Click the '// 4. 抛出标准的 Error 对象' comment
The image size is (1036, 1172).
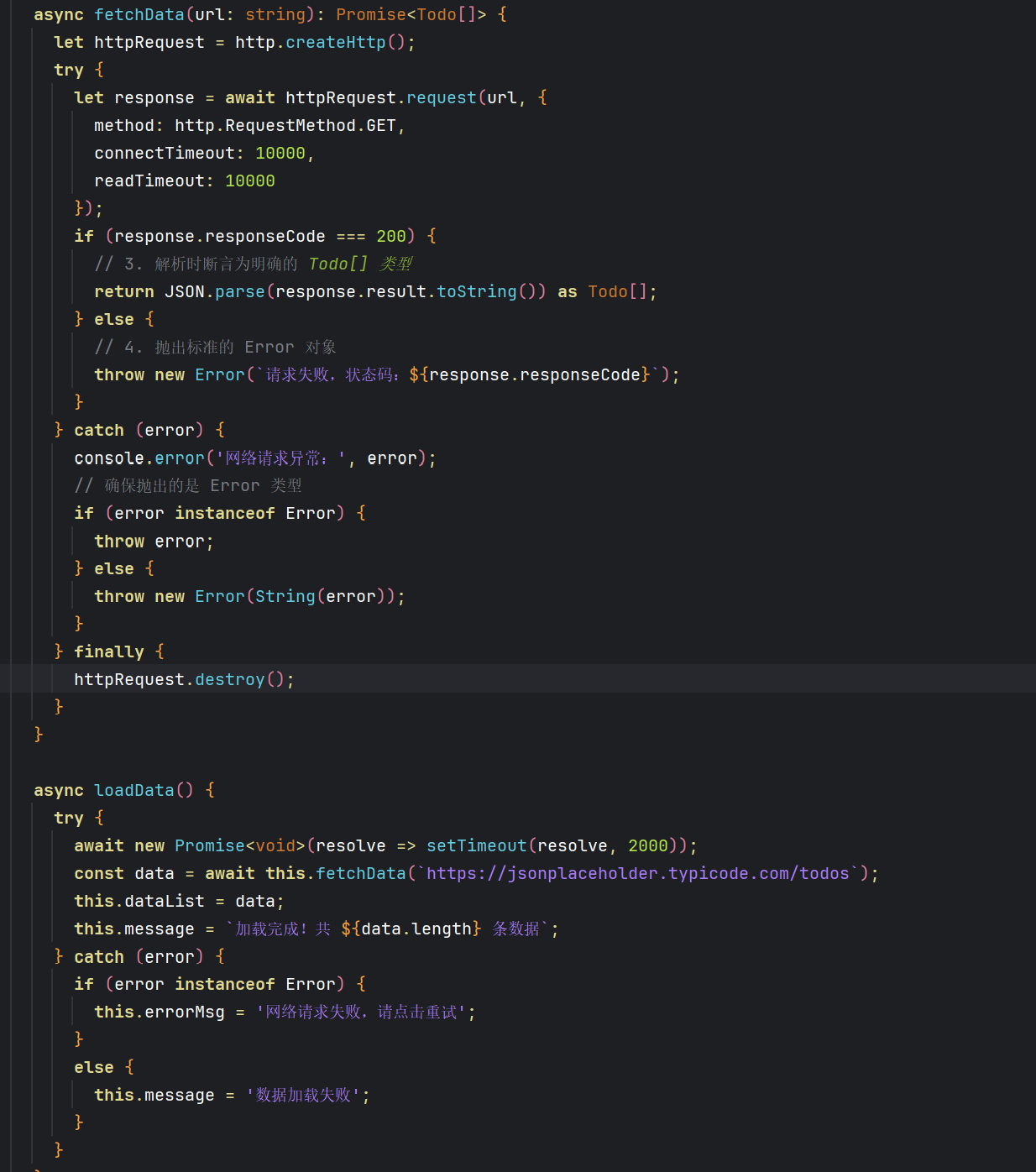(x=216, y=347)
